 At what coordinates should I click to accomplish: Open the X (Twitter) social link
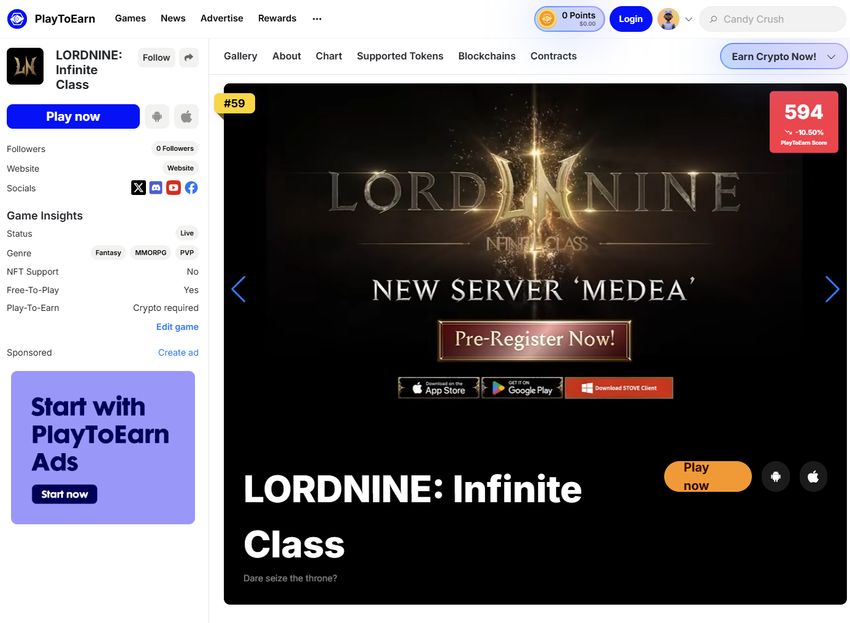click(x=138, y=188)
